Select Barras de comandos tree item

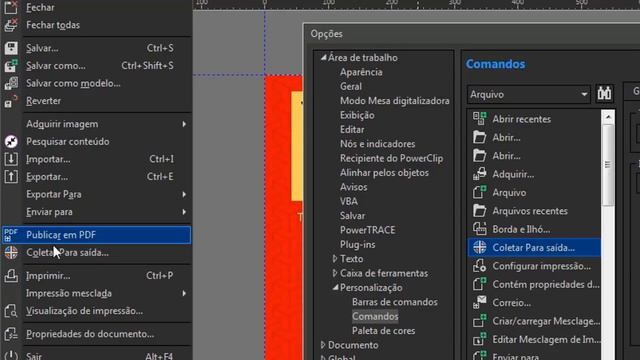[x=395, y=302]
